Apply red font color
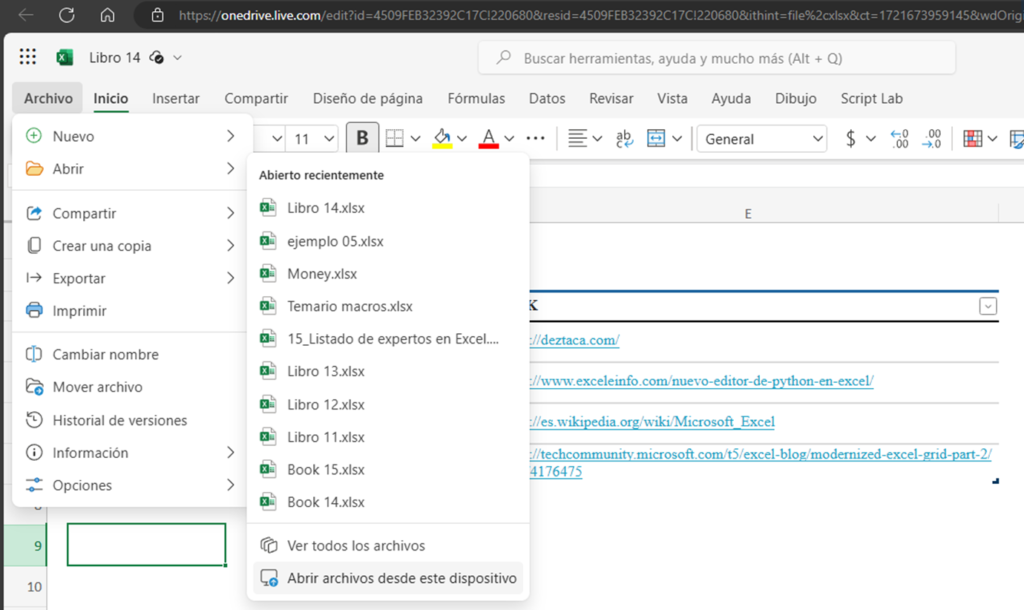The image size is (1024, 610). pyautogui.click(x=488, y=138)
